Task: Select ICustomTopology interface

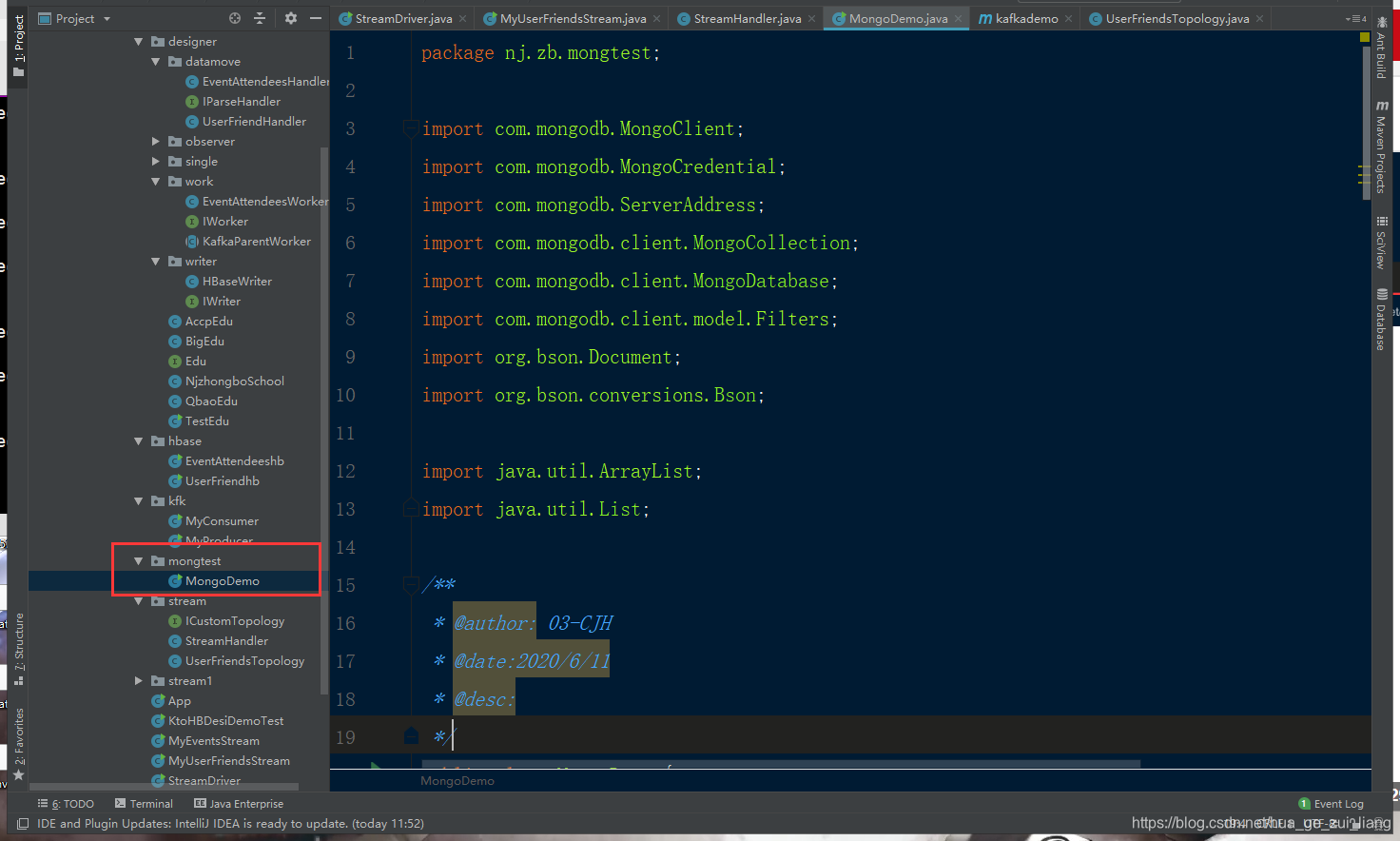Action: point(226,621)
